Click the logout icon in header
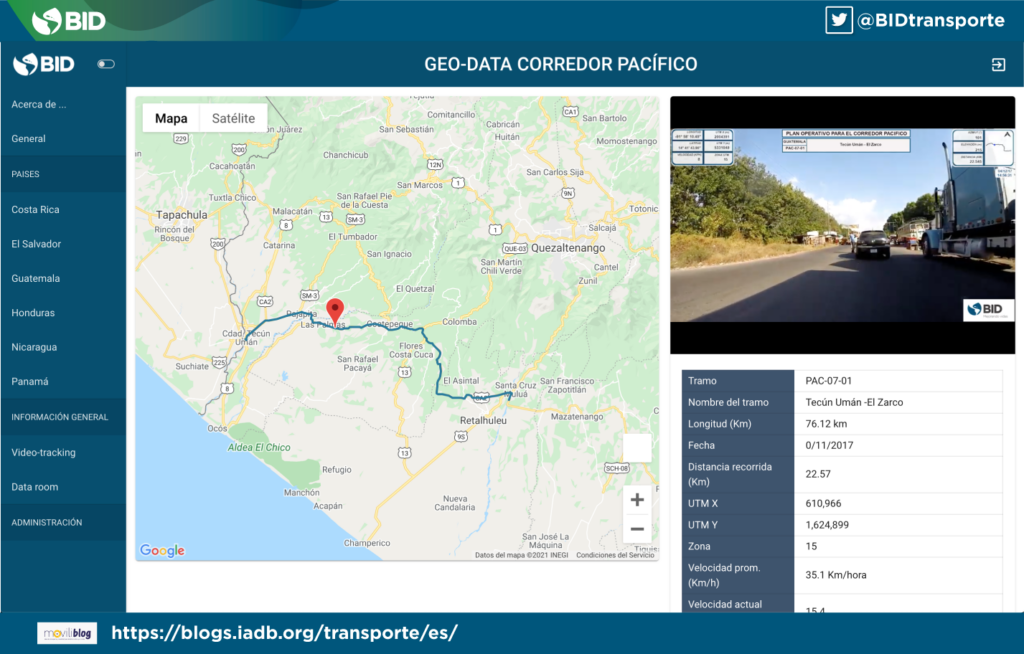 coord(997,65)
